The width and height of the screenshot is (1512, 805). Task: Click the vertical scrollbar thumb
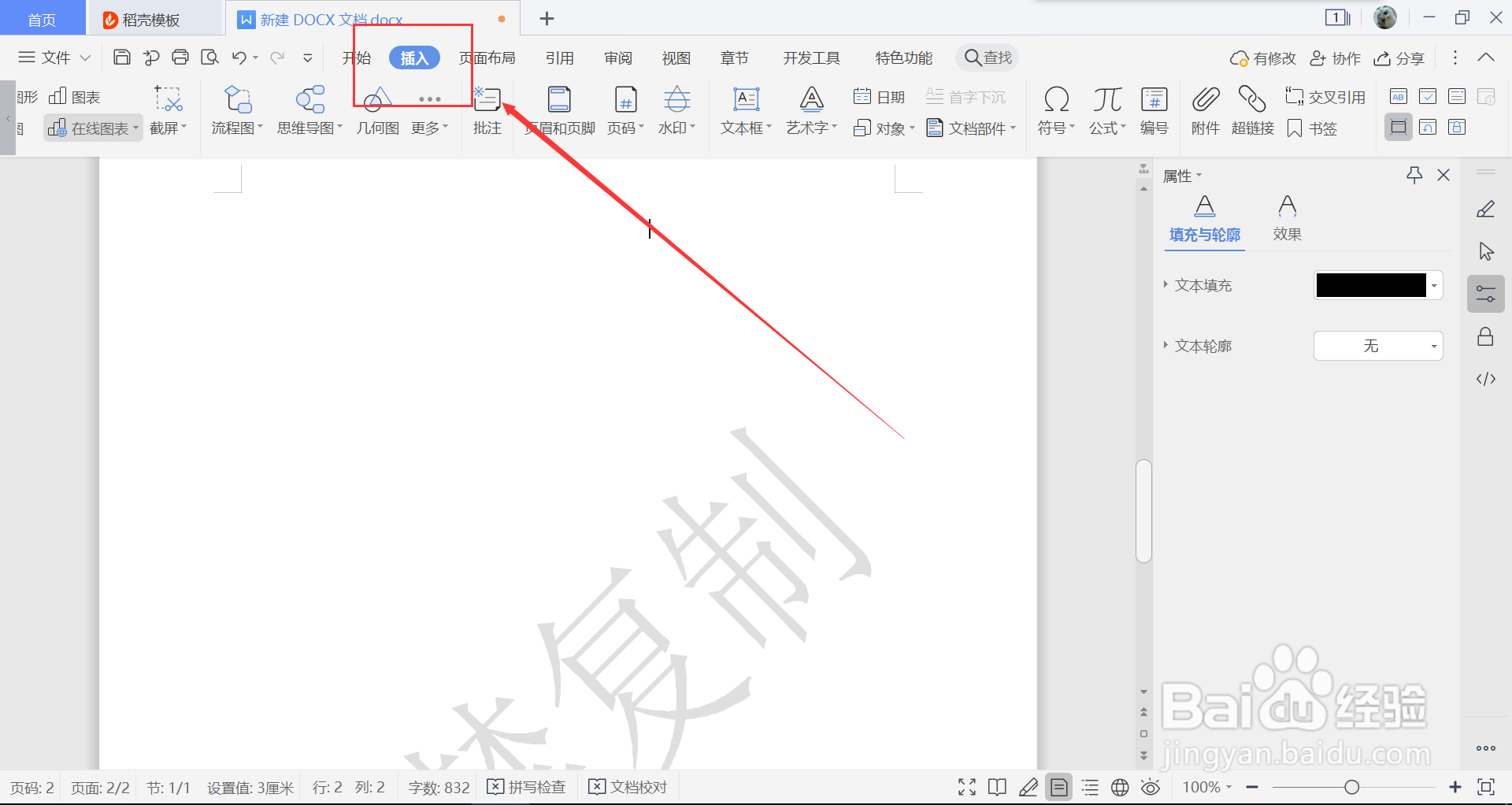tap(1143, 510)
